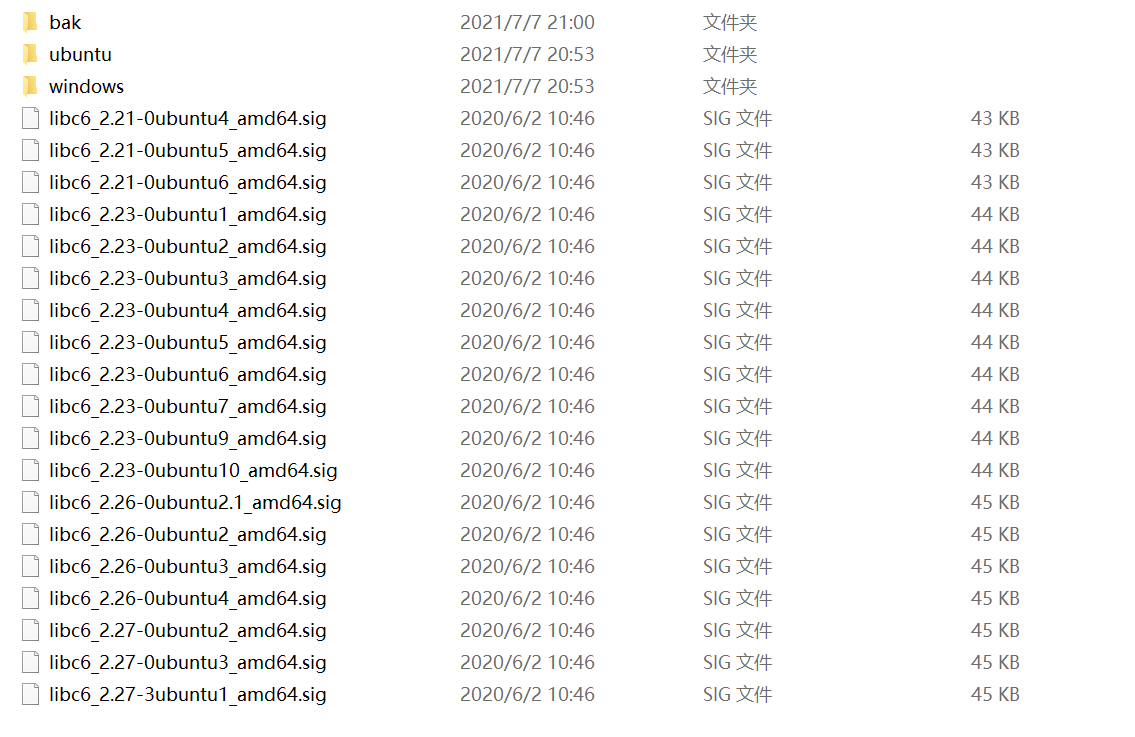Click the 43 KB size of libc6_2.21-0ubuntu4
Viewport: 1135px width, 737px height.
(995, 118)
